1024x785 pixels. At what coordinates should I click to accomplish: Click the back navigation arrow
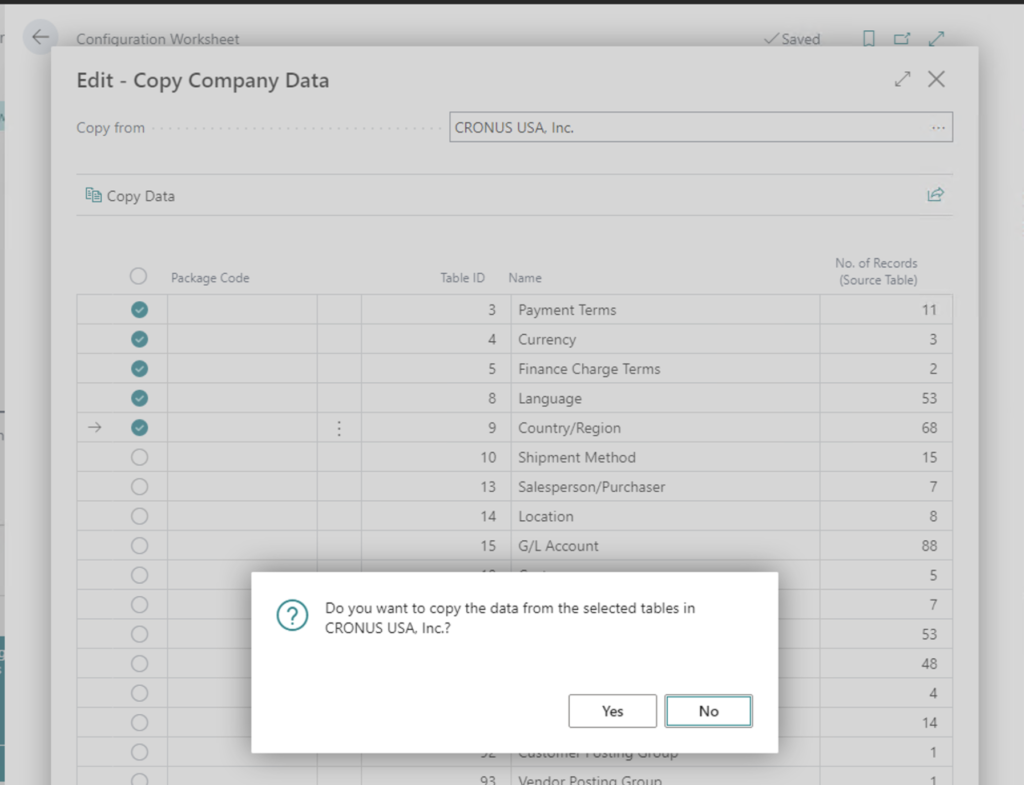click(x=39, y=37)
